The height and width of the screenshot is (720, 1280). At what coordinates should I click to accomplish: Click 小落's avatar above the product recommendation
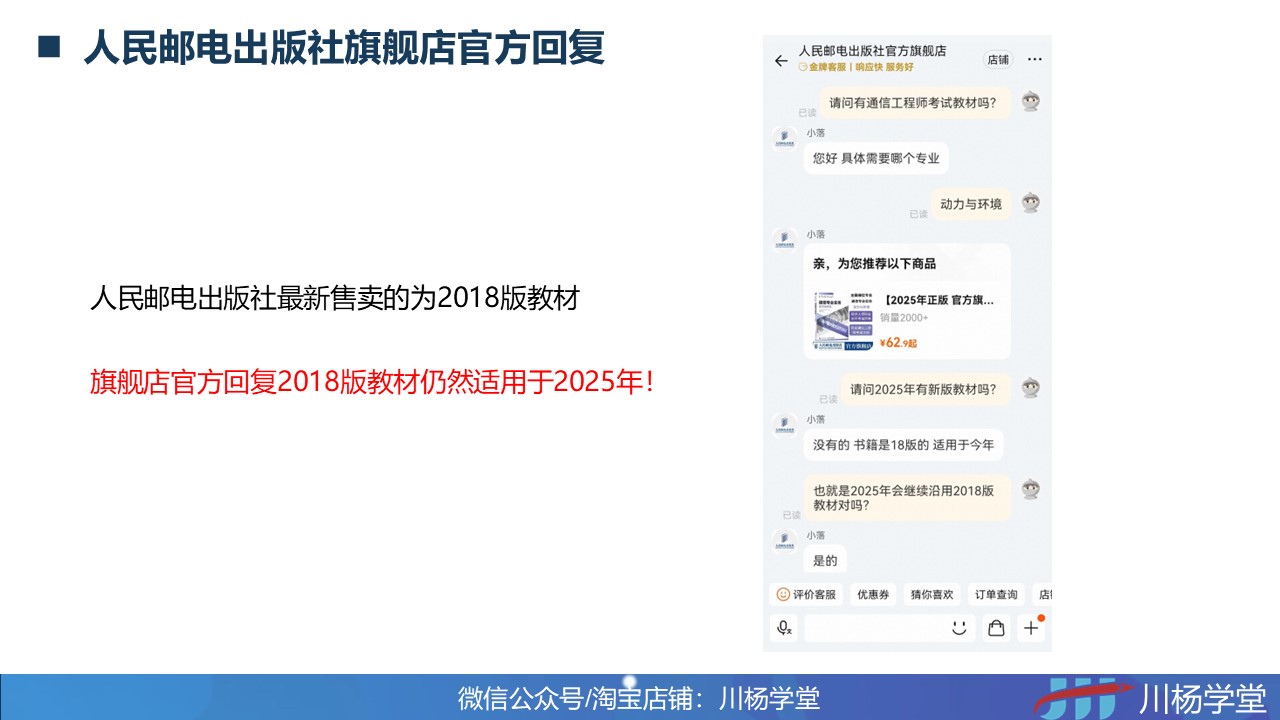785,240
